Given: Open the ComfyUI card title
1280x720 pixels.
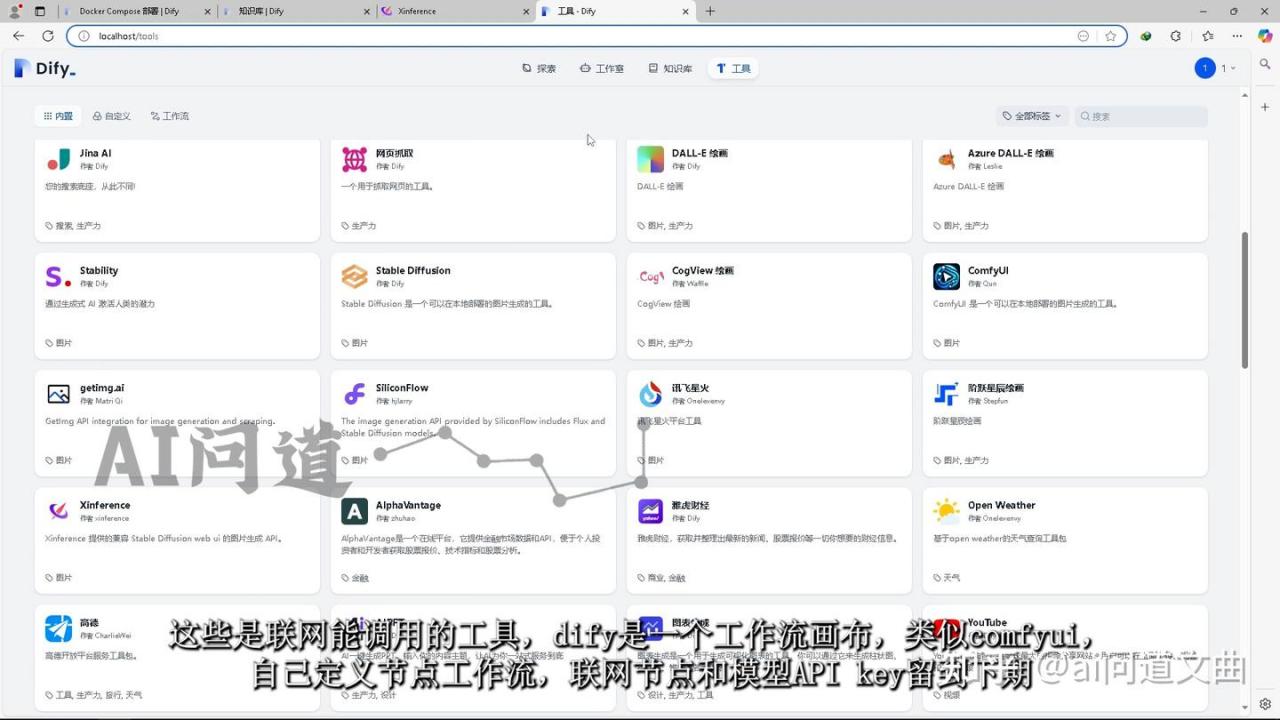Looking at the screenshot, I should (x=988, y=270).
